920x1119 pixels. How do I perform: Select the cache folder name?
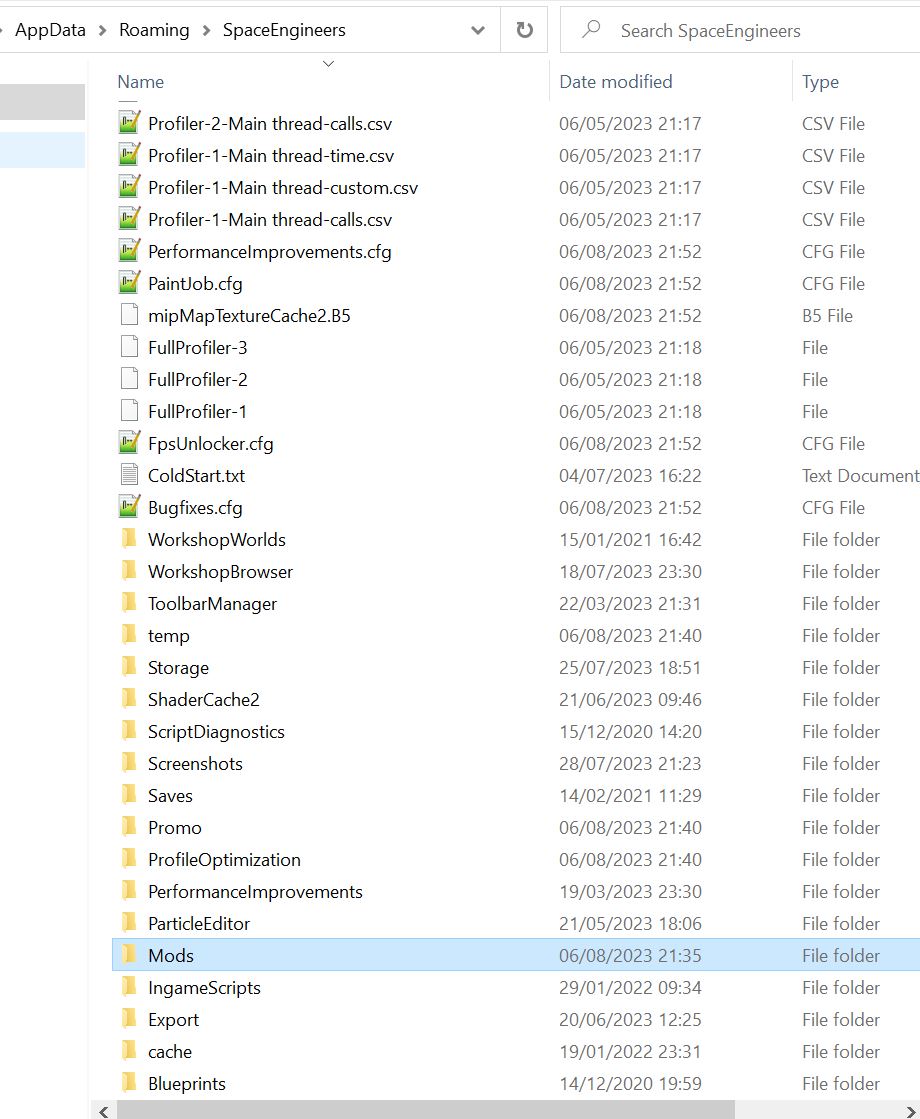tap(170, 1051)
